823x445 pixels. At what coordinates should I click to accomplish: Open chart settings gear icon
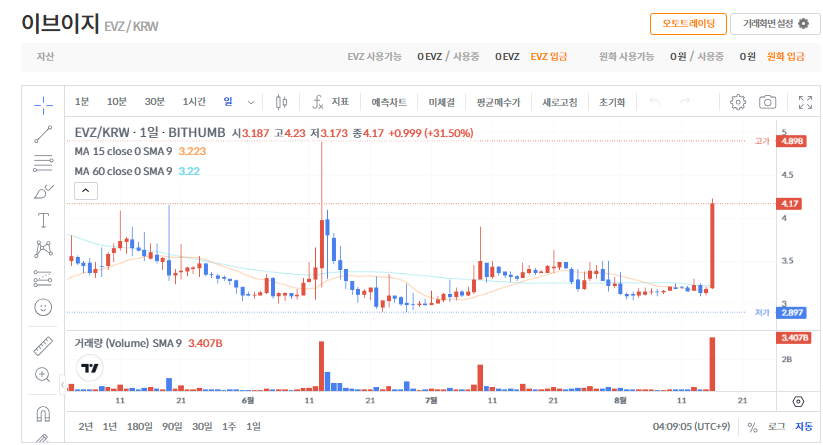point(737,102)
